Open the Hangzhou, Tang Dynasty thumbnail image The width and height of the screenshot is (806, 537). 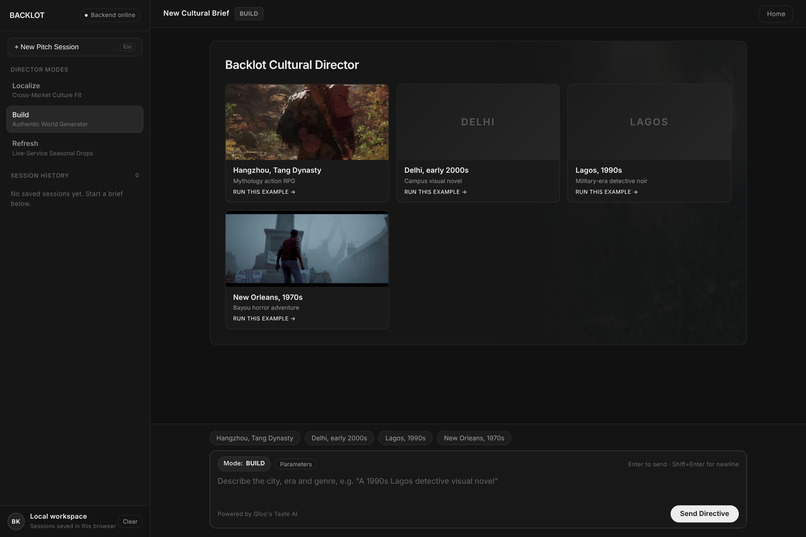point(307,122)
